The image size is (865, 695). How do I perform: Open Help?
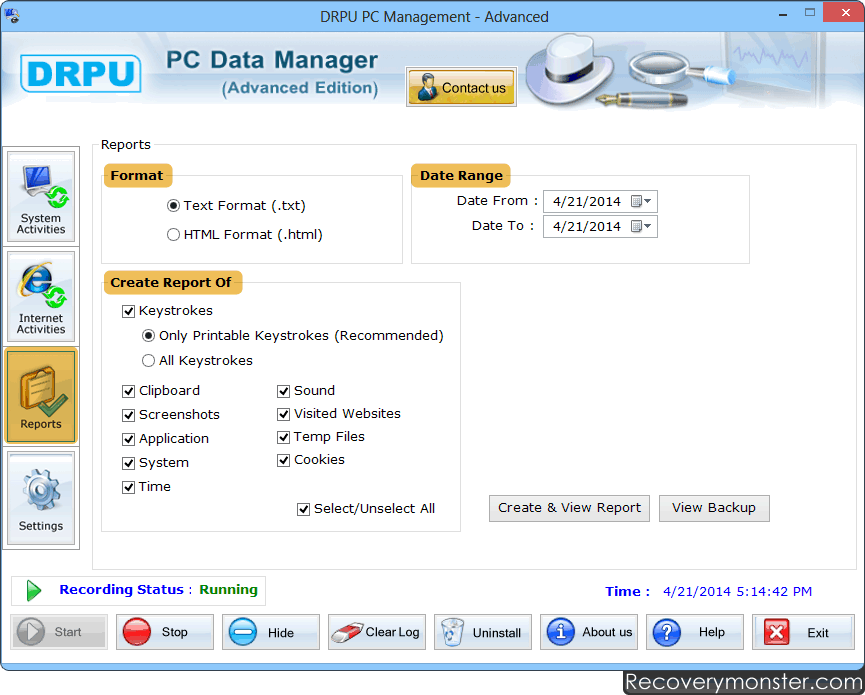(695, 632)
